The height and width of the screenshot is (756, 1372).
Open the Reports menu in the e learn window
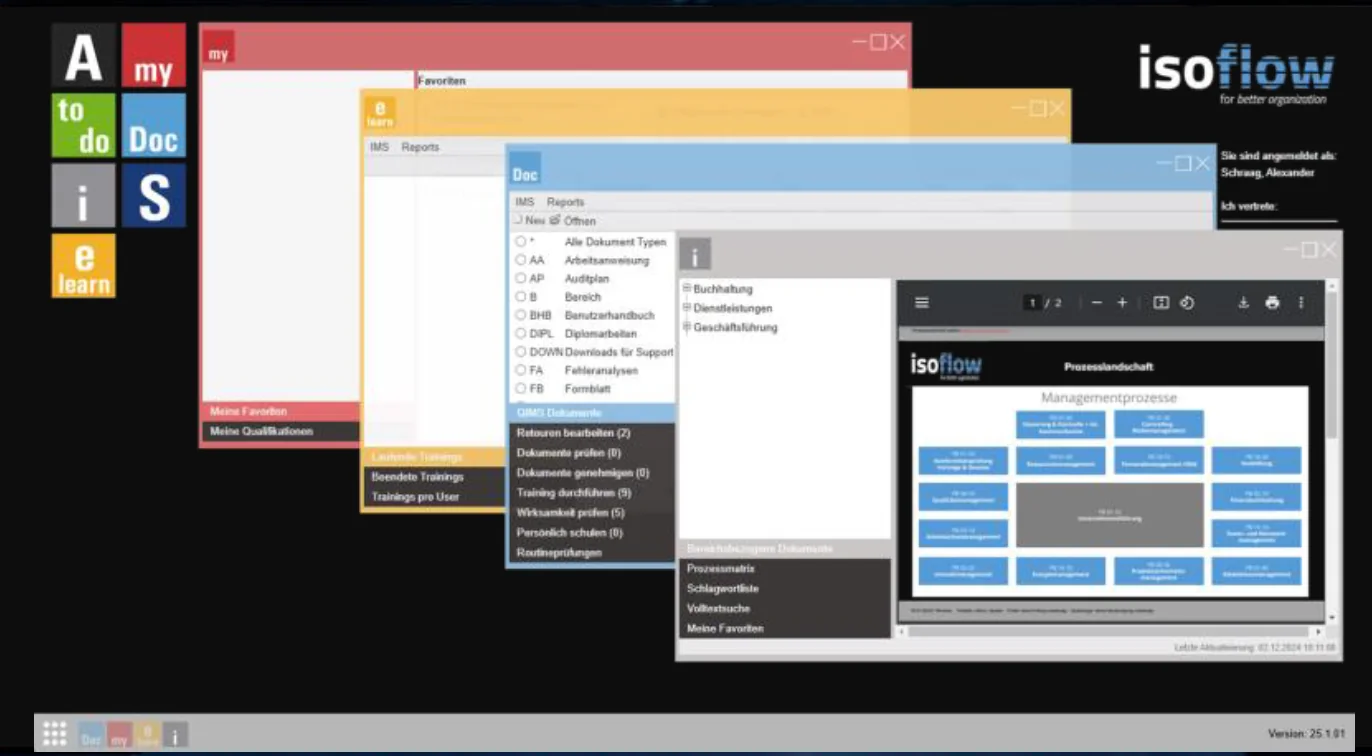tap(420, 147)
